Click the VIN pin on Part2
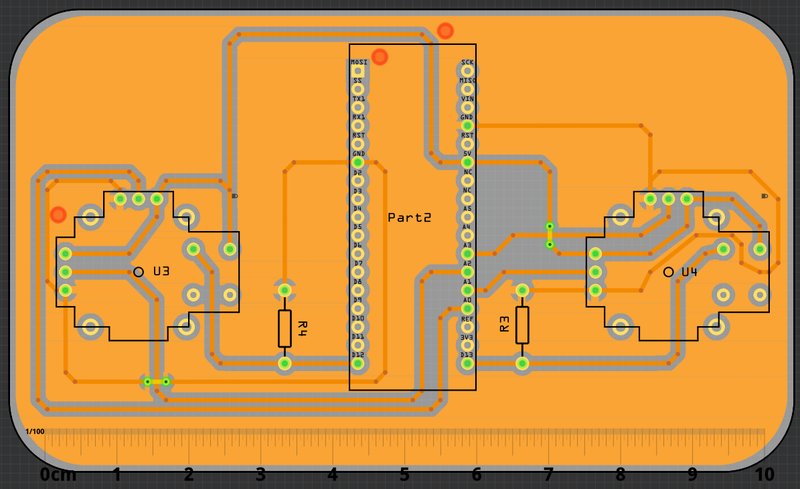Screen dimensions: 800x489 click(x=467, y=108)
